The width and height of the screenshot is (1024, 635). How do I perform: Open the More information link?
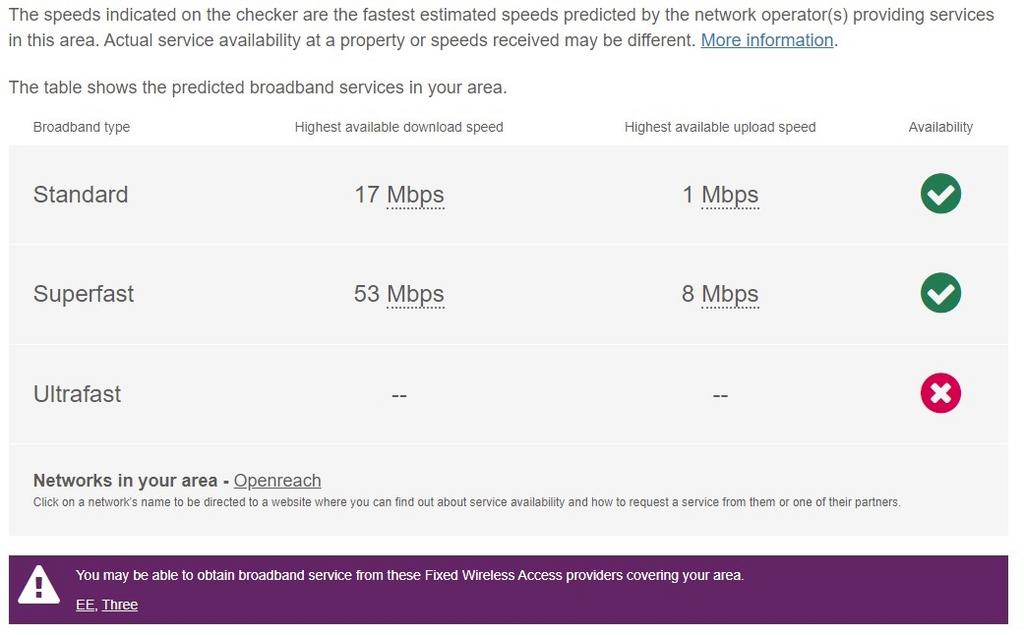[767, 41]
